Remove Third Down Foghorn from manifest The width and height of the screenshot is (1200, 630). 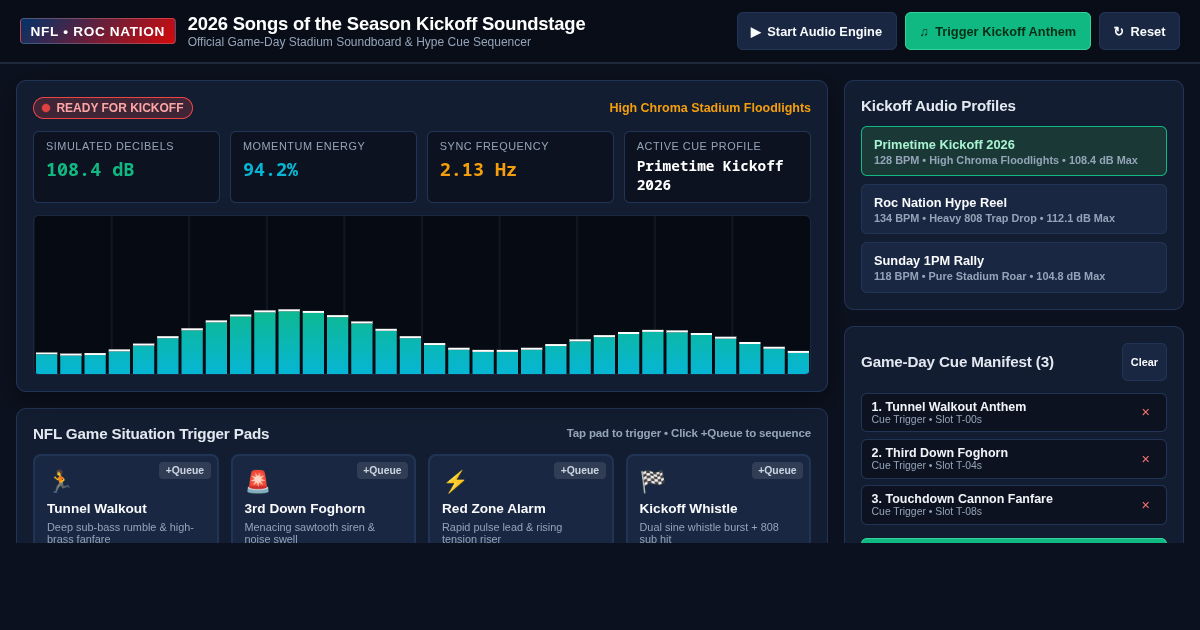pyautogui.click(x=1146, y=458)
